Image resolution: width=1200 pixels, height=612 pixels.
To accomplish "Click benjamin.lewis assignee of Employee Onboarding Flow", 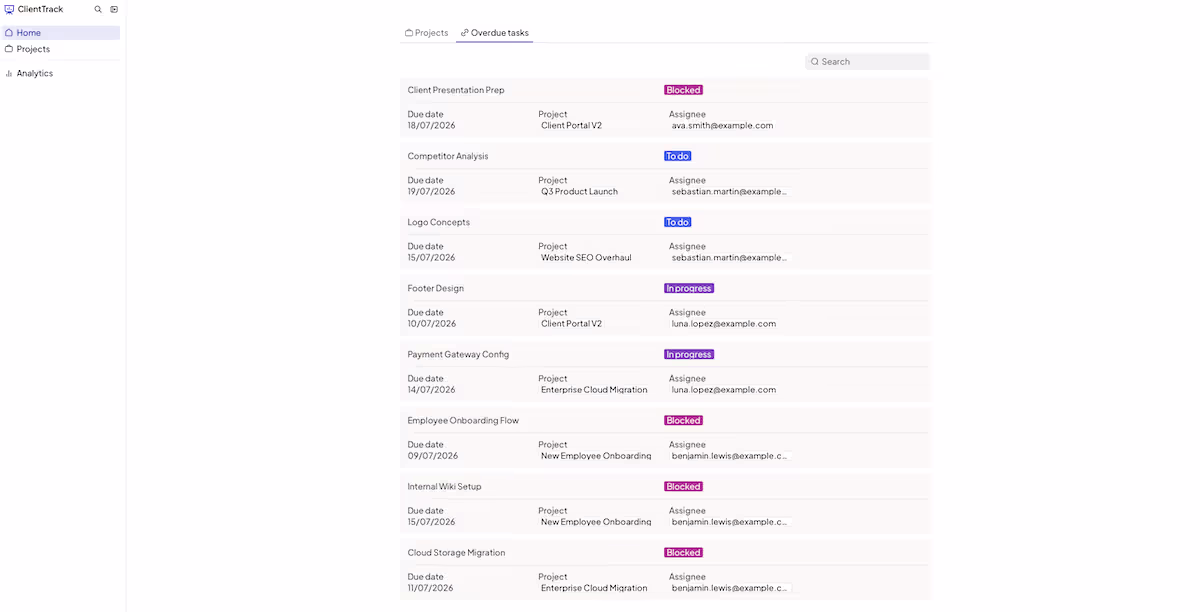I will (x=730, y=456).
